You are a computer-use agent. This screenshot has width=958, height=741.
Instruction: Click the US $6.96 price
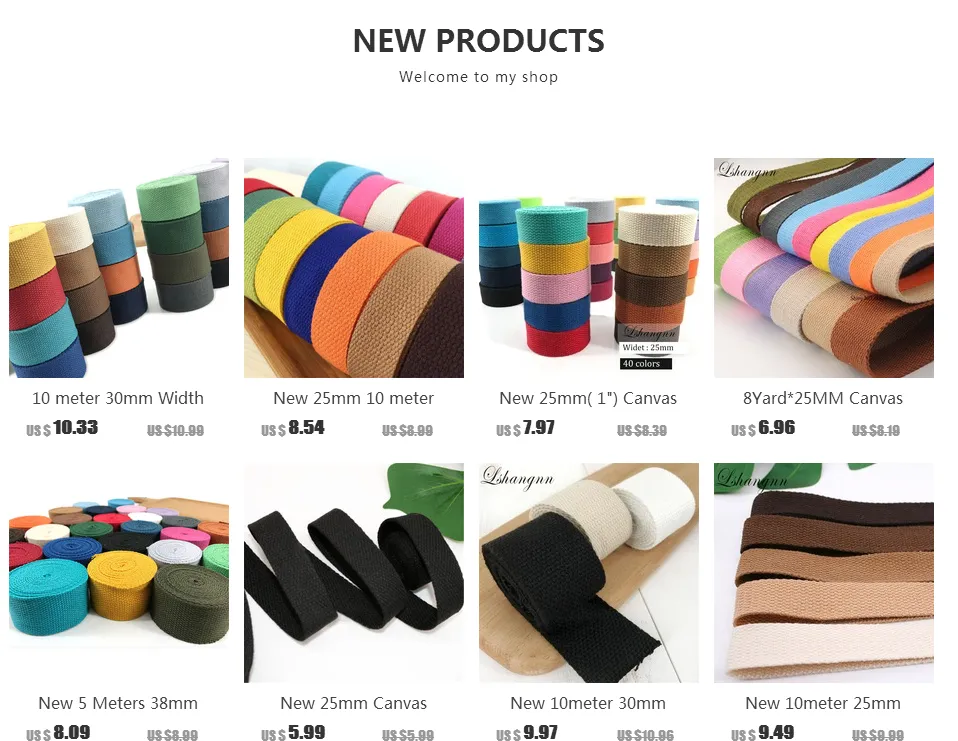pos(763,428)
